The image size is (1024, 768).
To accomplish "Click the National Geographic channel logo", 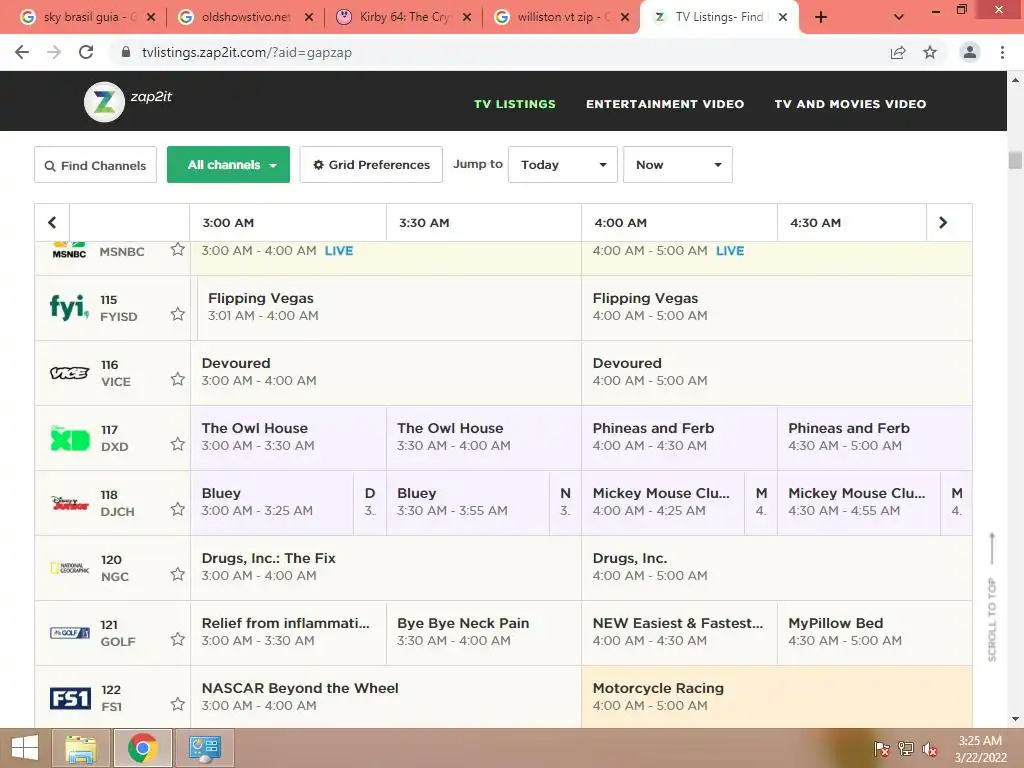I will (x=69, y=568).
